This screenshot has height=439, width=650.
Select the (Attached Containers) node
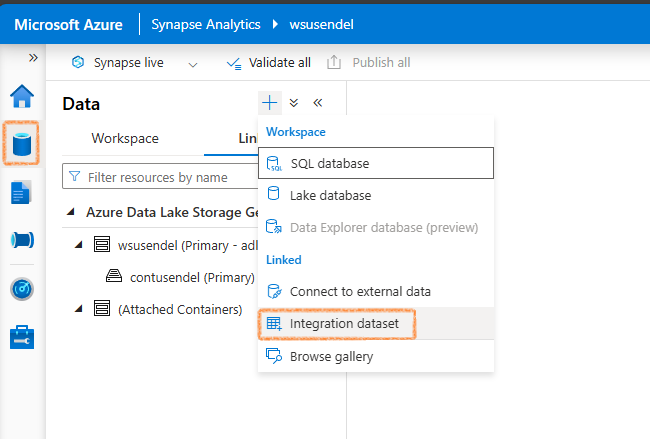180,310
